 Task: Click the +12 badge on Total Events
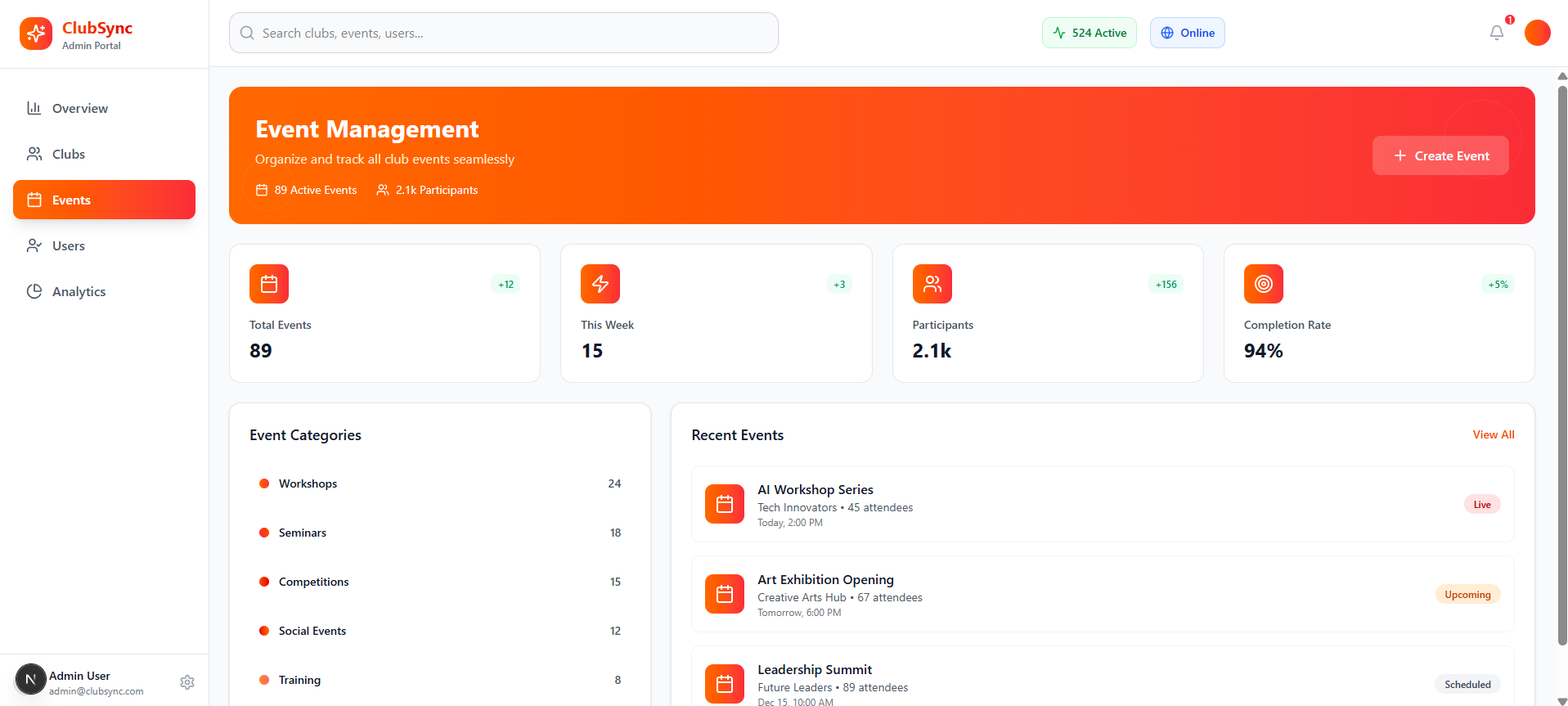point(506,284)
